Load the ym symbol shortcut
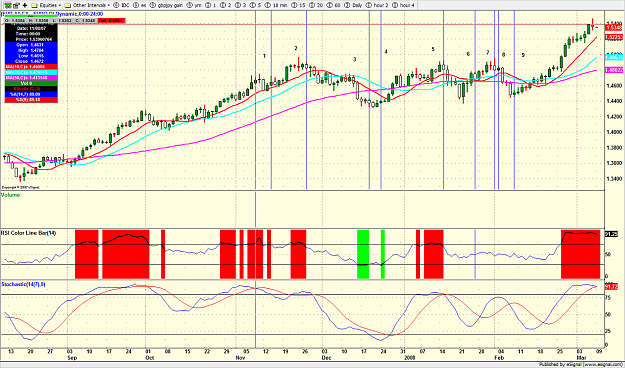The height and width of the screenshot is (368, 625). click(x=195, y=6)
